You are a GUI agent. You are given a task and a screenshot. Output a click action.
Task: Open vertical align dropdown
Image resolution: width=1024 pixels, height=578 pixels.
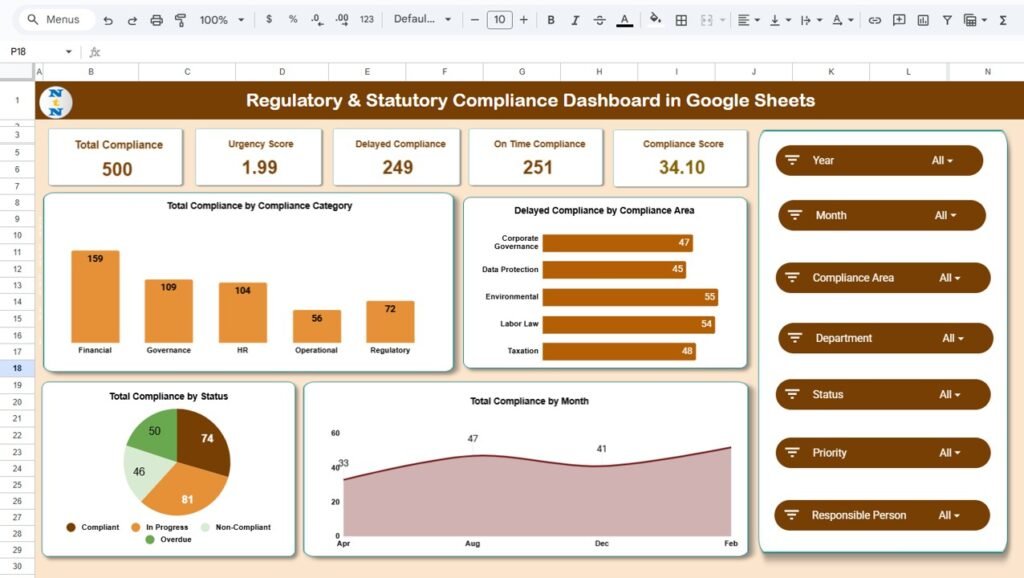pyautogui.click(x=780, y=20)
